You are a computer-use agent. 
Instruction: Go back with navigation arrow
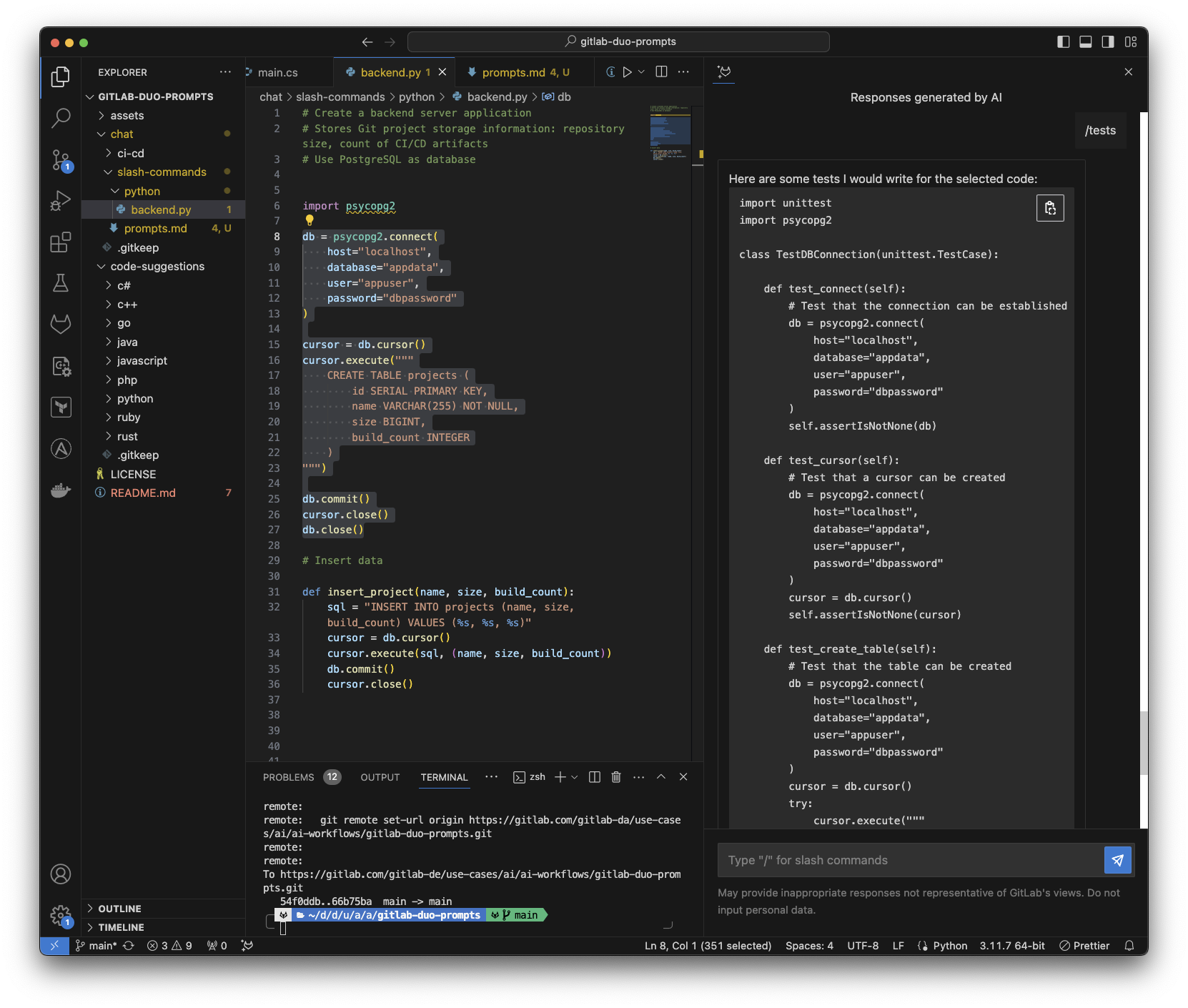tap(367, 42)
